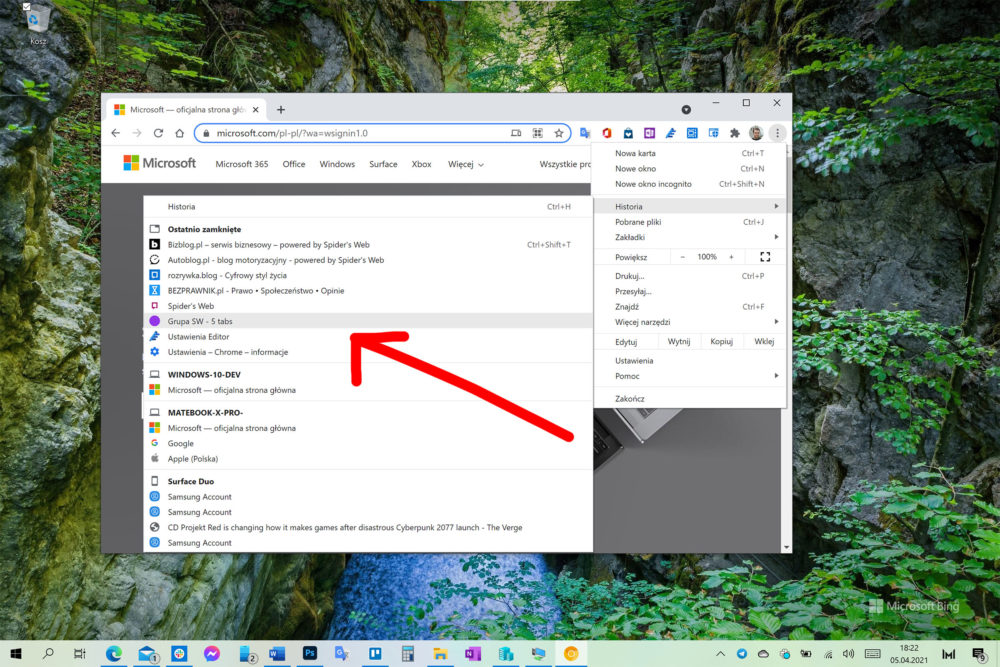Click the Microsoft Editor extension icon in toolbar
The width and height of the screenshot is (1000, 667).
click(670, 133)
